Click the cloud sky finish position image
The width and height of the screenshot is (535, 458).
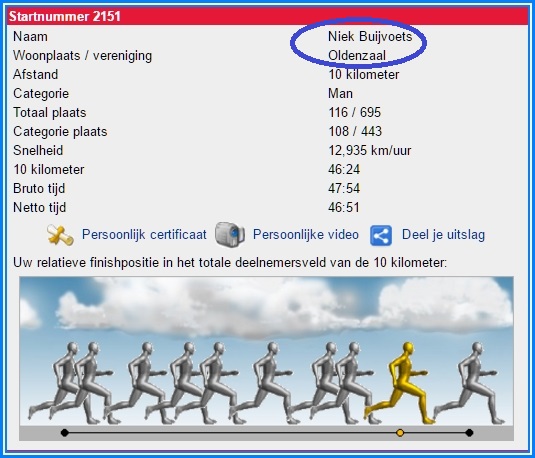266,358
